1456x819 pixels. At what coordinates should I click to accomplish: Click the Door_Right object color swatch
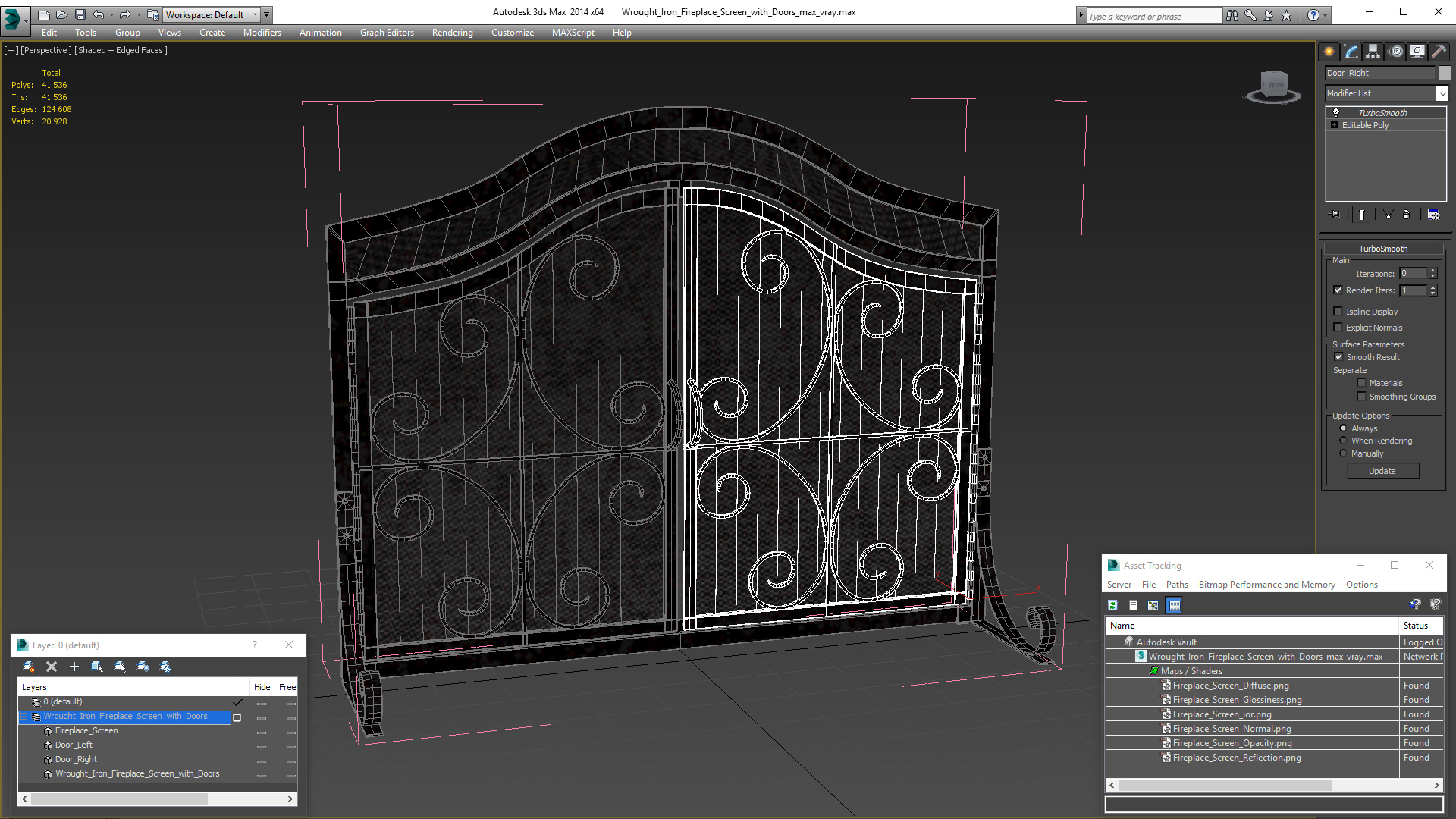[1445, 73]
